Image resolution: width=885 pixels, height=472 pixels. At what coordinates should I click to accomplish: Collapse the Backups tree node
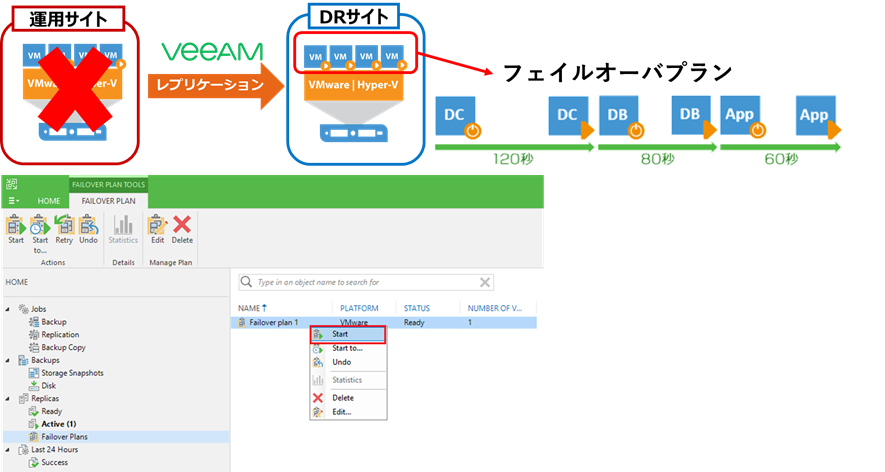coord(8,361)
